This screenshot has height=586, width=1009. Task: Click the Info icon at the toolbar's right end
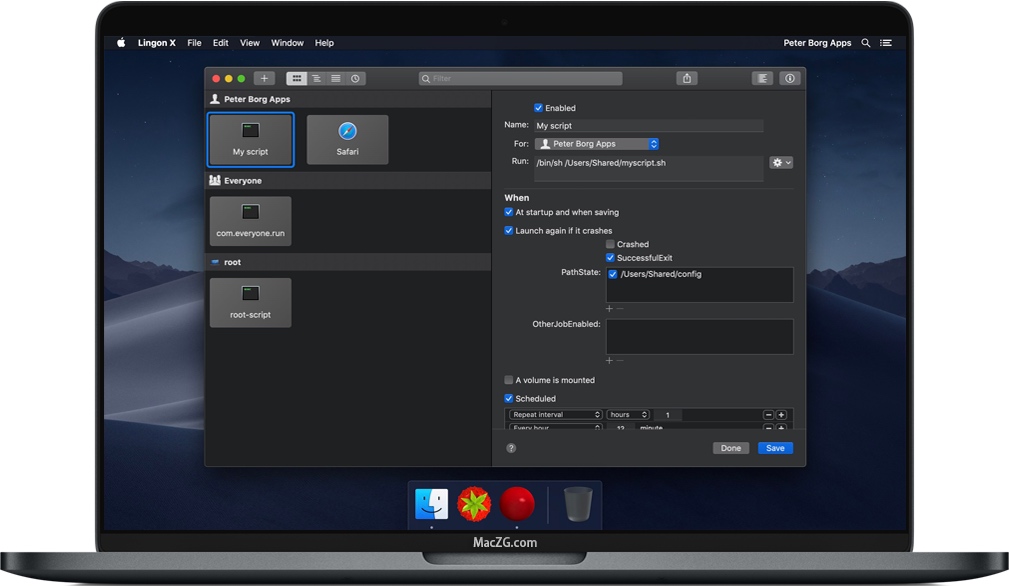[790, 77]
